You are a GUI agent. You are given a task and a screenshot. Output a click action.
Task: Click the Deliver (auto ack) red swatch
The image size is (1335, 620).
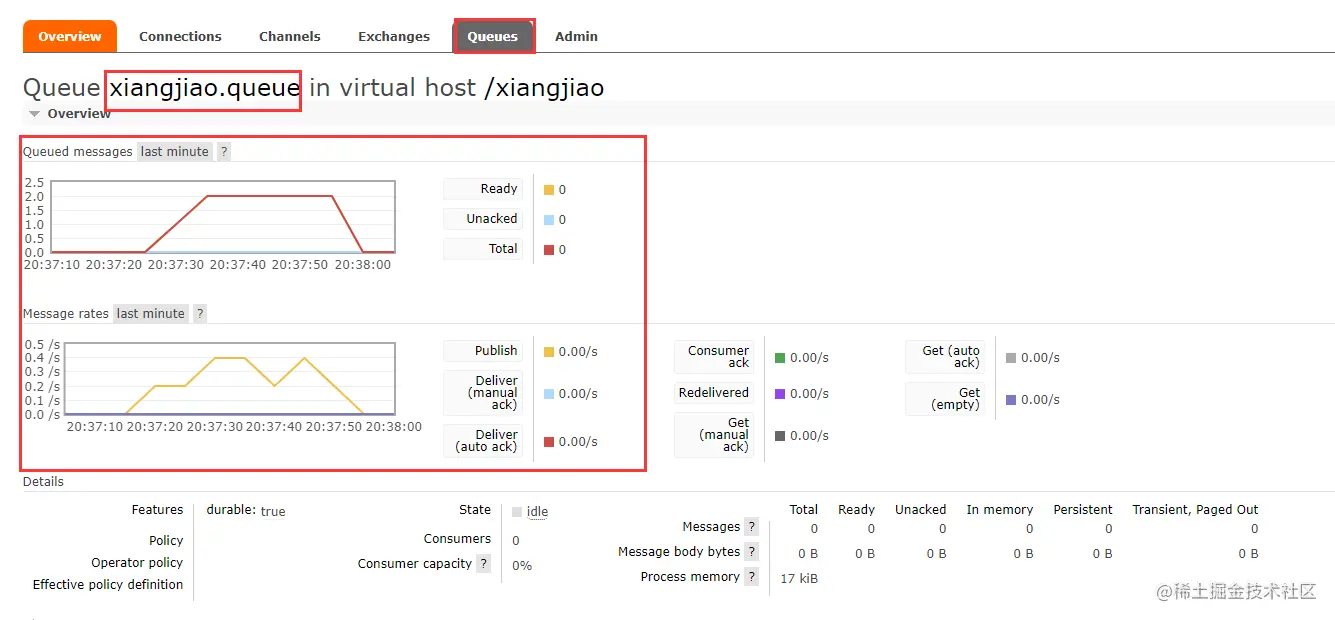click(x=549, y=442)
